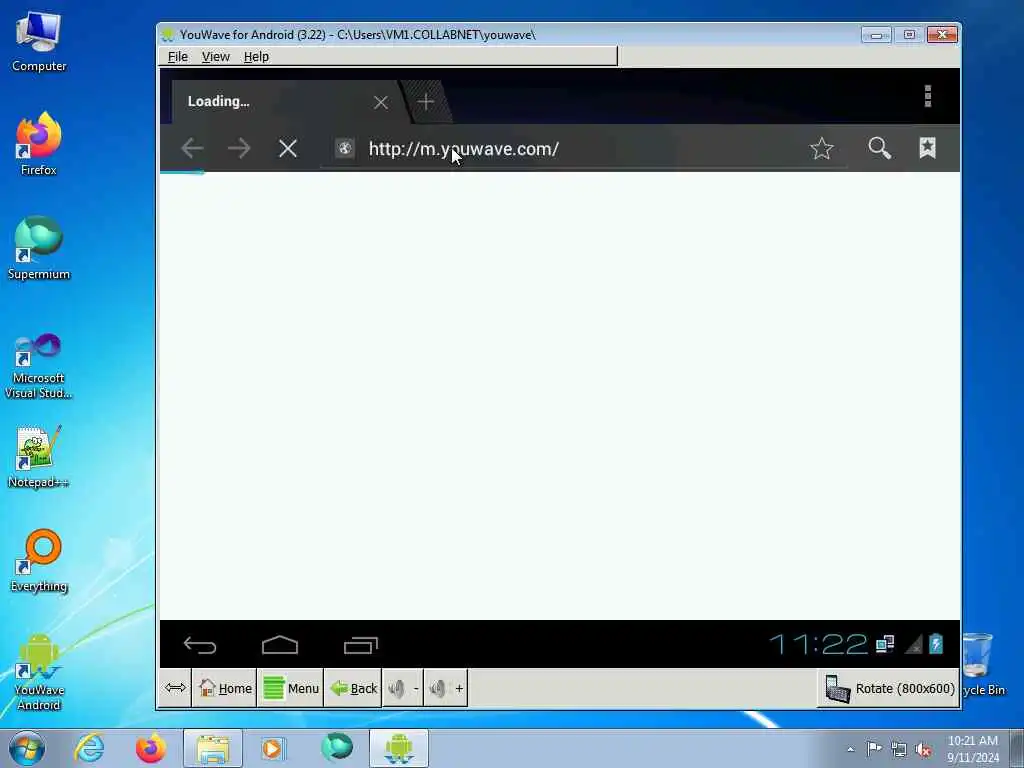This screenshot has width=1024, height=768.
Task: Select the Firefox desktop shortcut
Action: 39,144
